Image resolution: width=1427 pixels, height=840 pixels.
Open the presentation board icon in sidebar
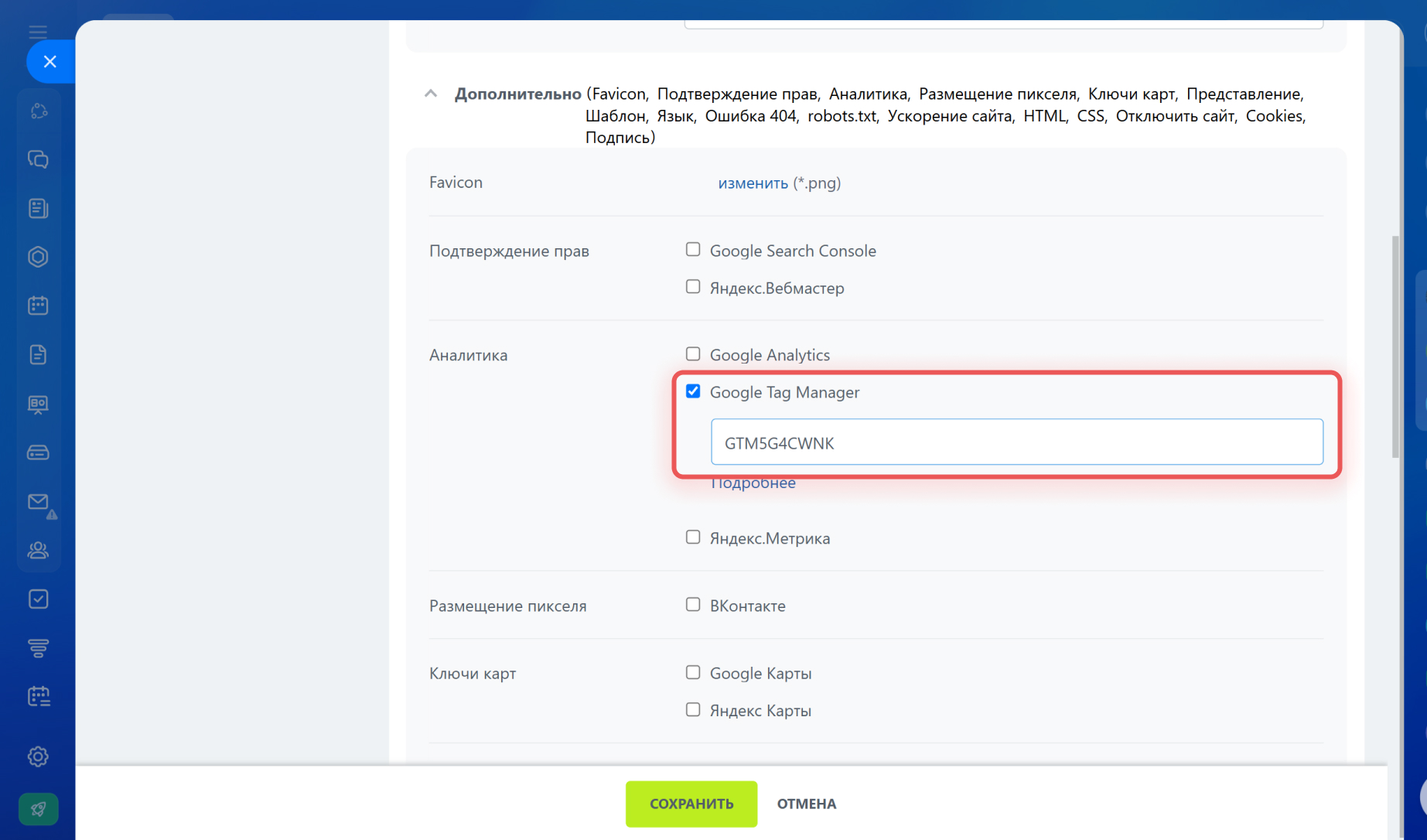(x=38, y=404)
